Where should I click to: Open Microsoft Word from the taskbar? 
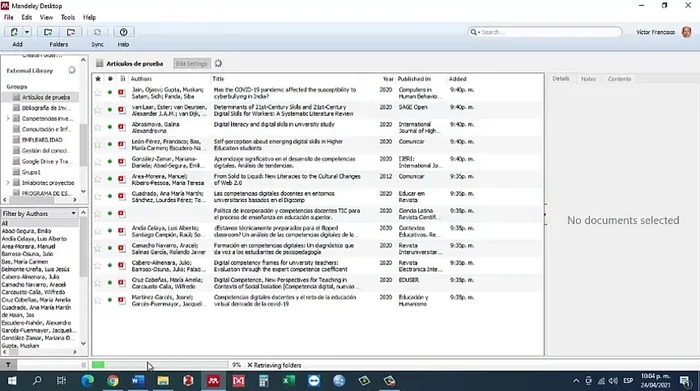tap(138, 381)
